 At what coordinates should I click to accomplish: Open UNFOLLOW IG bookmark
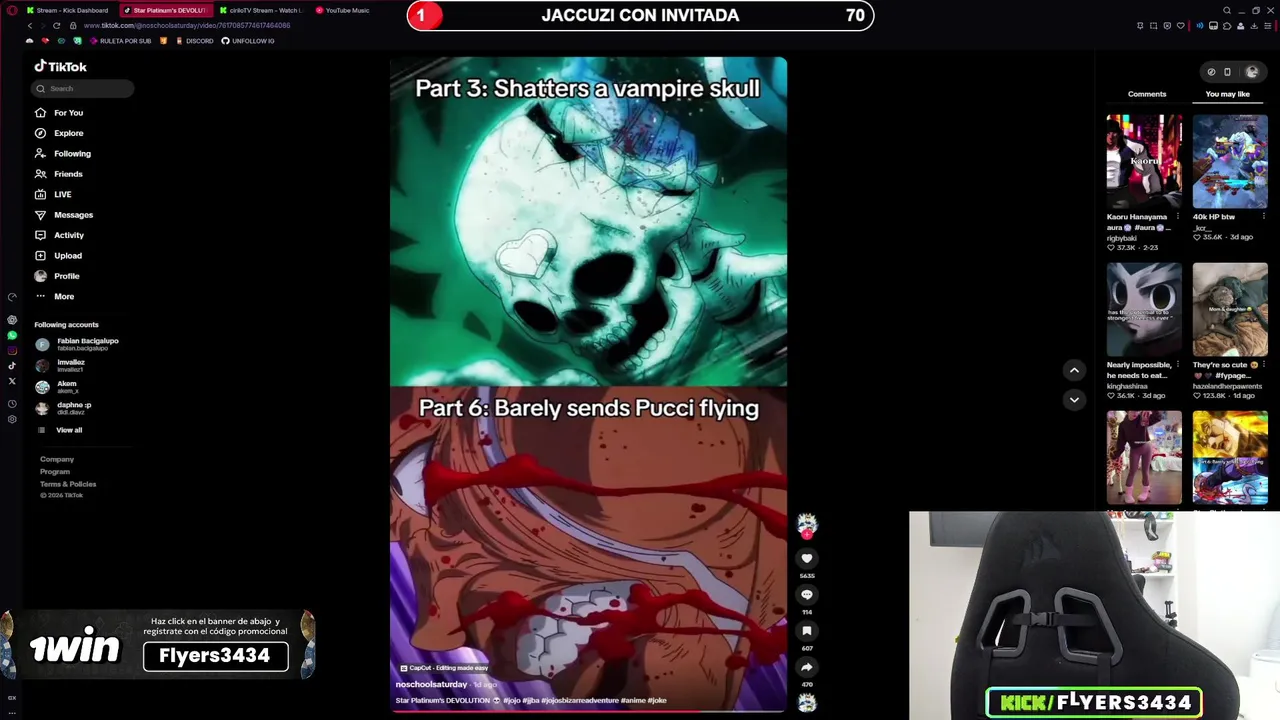click(x=247, y=41)
